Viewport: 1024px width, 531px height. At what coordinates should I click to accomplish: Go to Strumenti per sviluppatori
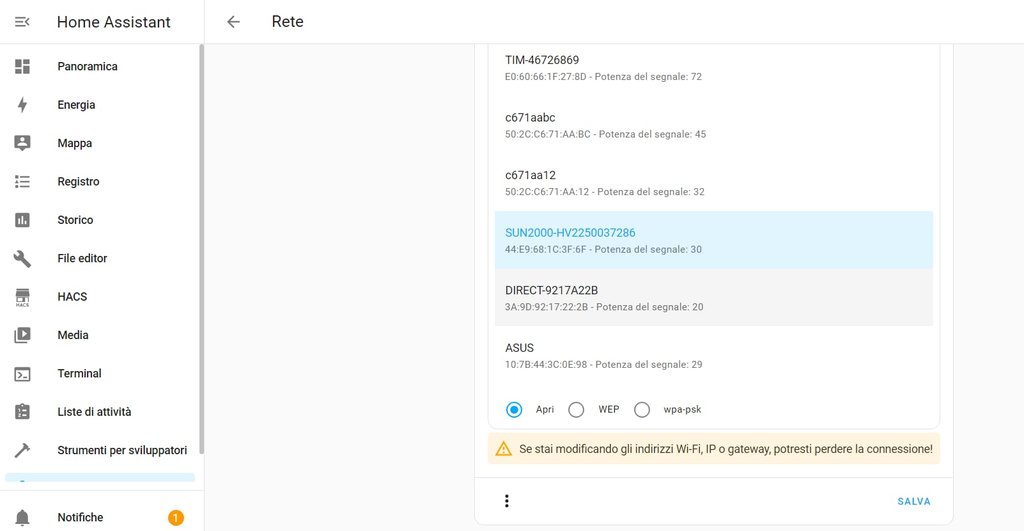tap(122, 450)
